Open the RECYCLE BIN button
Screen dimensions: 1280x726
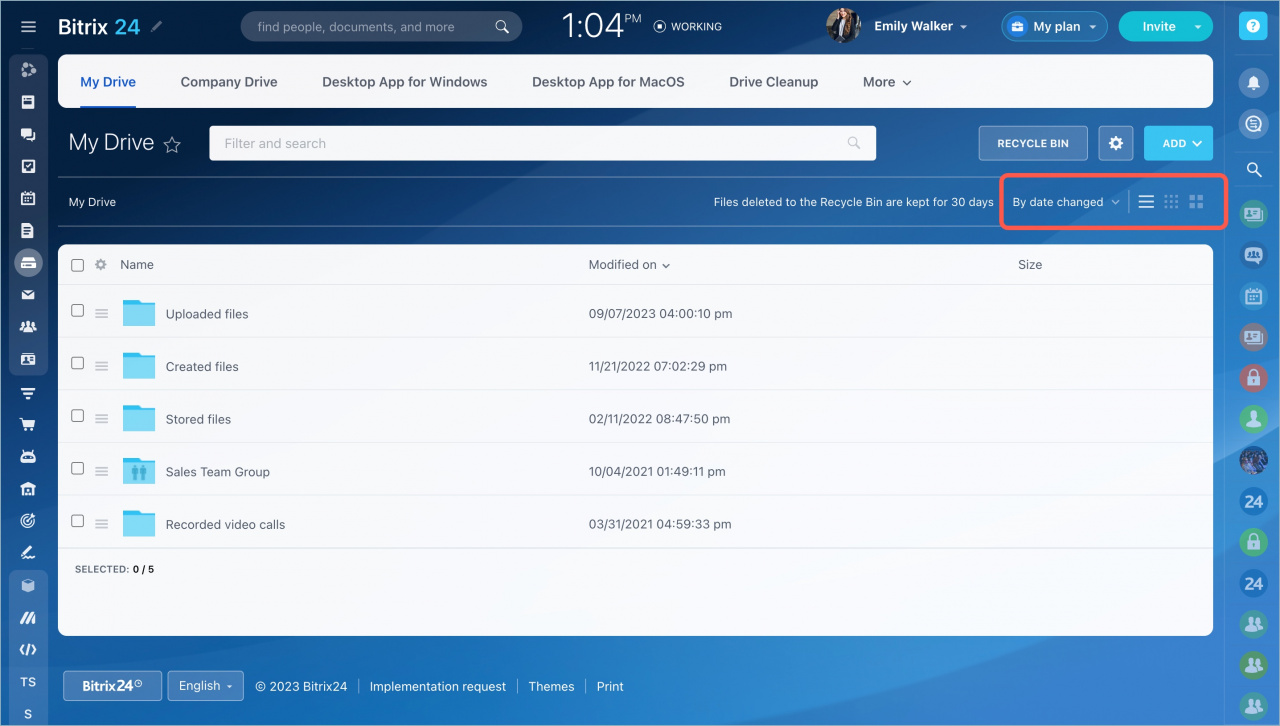click(x=1033, y=143)
